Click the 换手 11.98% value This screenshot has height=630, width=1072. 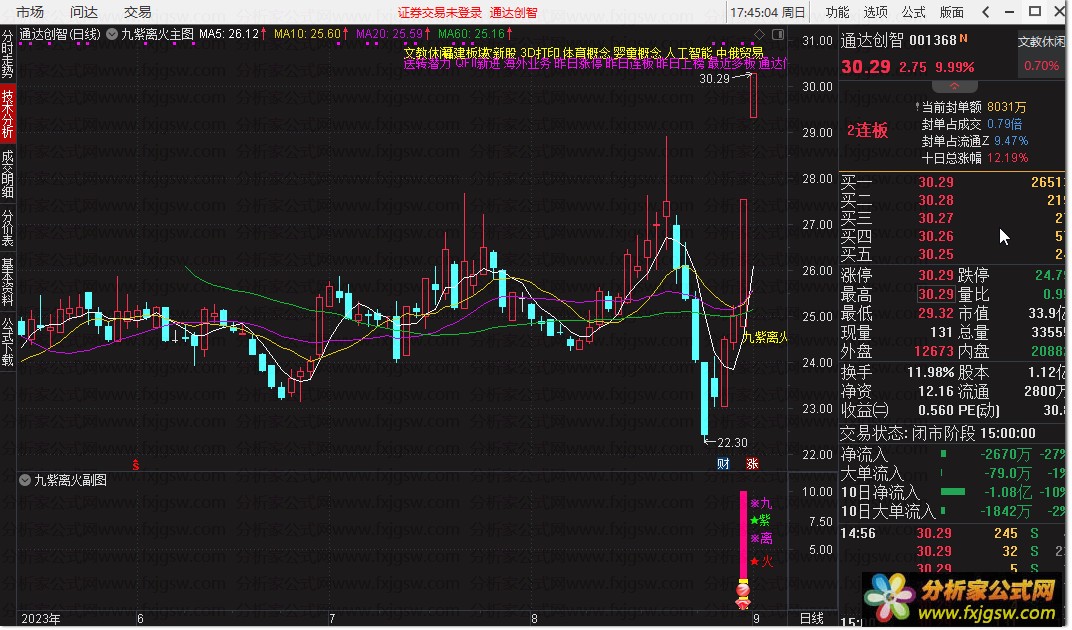tap(930, 373)
